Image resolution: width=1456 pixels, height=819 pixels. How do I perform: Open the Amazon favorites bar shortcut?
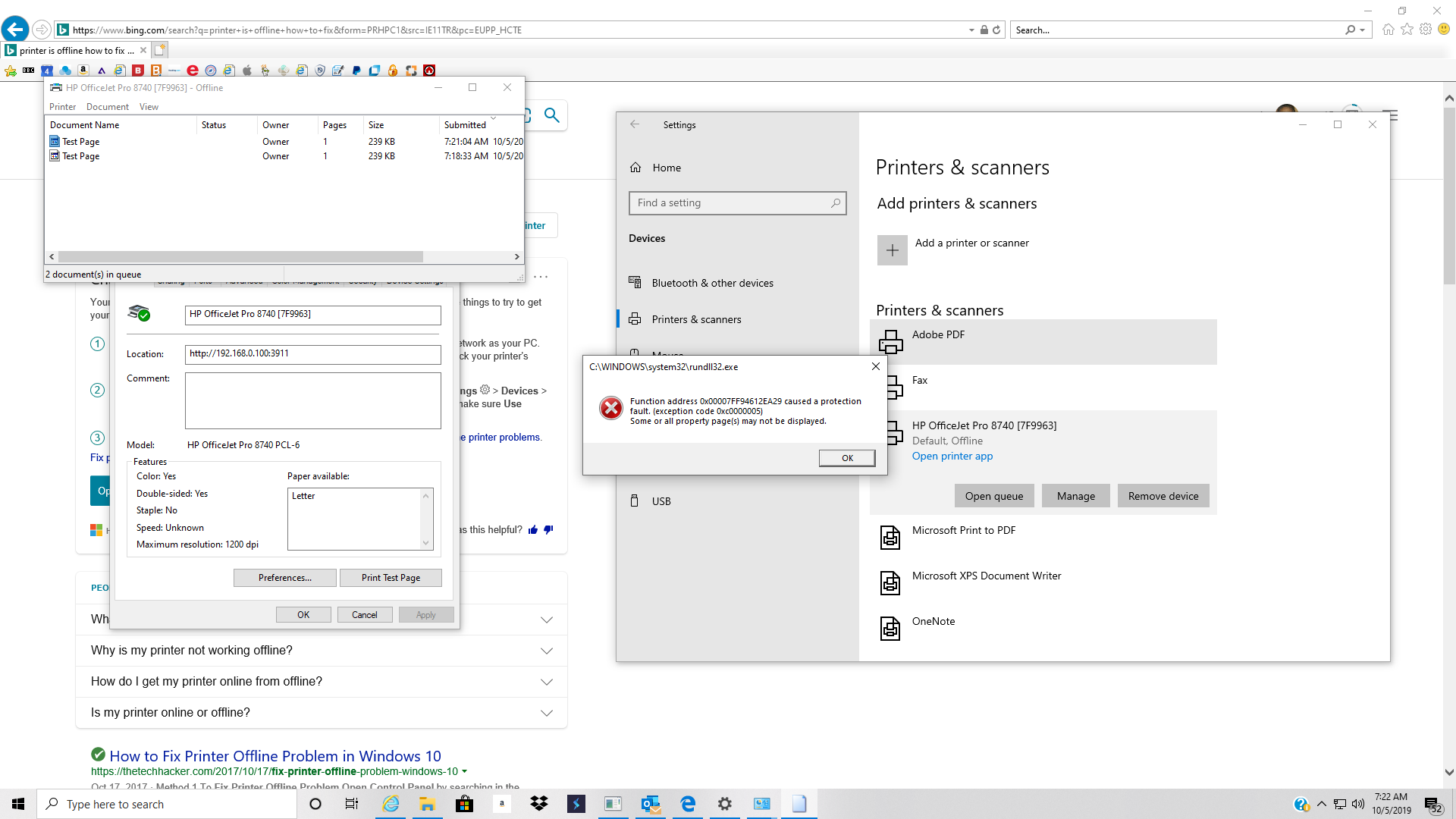coord(83,71)
